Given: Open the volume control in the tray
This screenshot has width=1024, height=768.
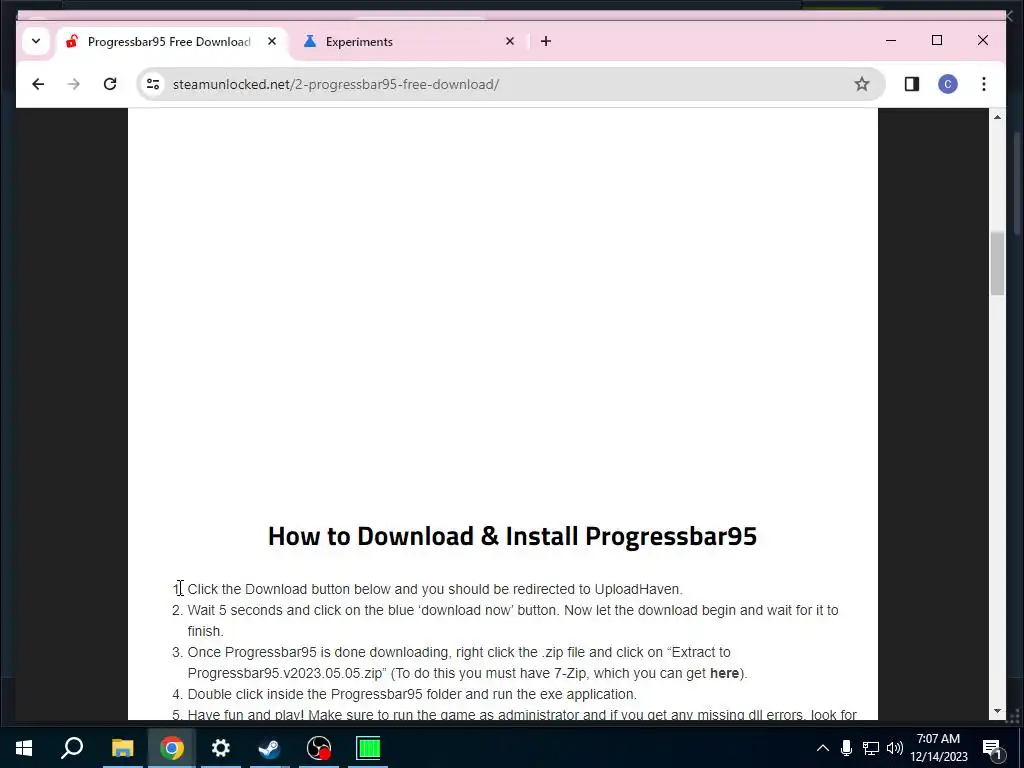Looking at the screenshot, I should (x=895, y=748).
